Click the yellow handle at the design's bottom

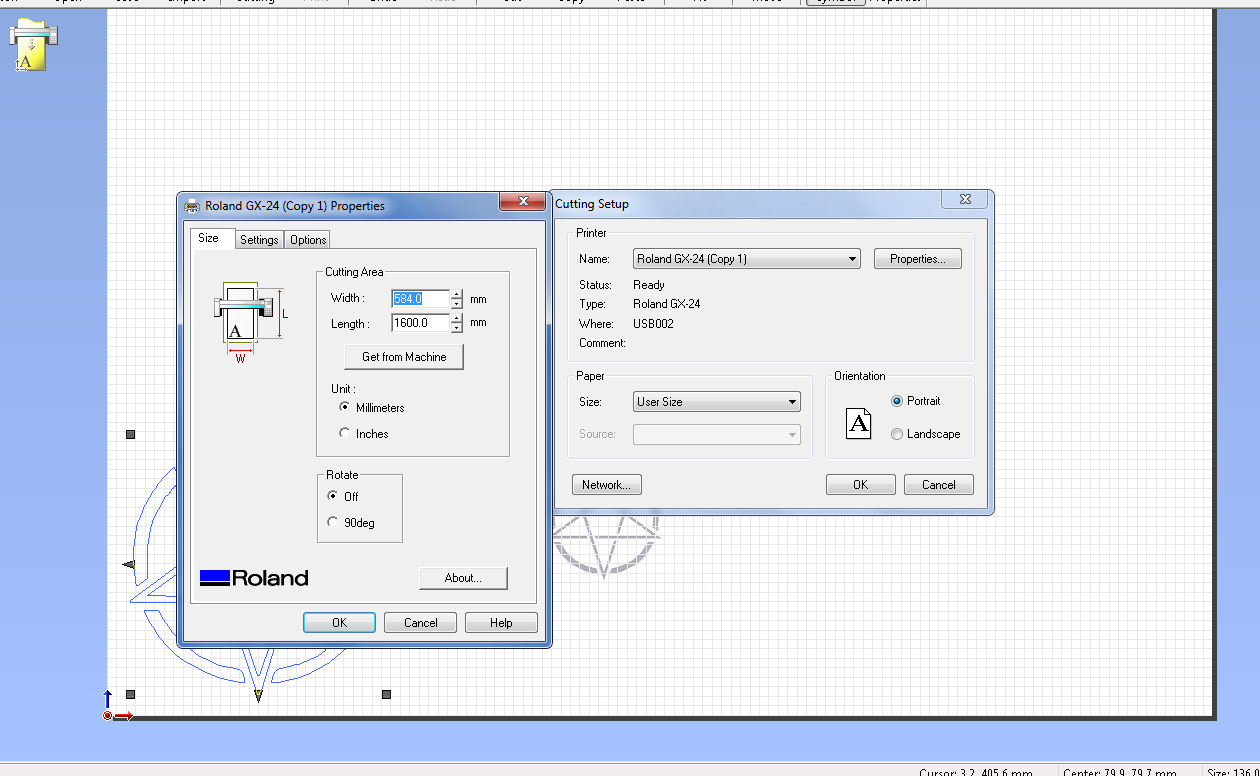[x=258, y=695]
